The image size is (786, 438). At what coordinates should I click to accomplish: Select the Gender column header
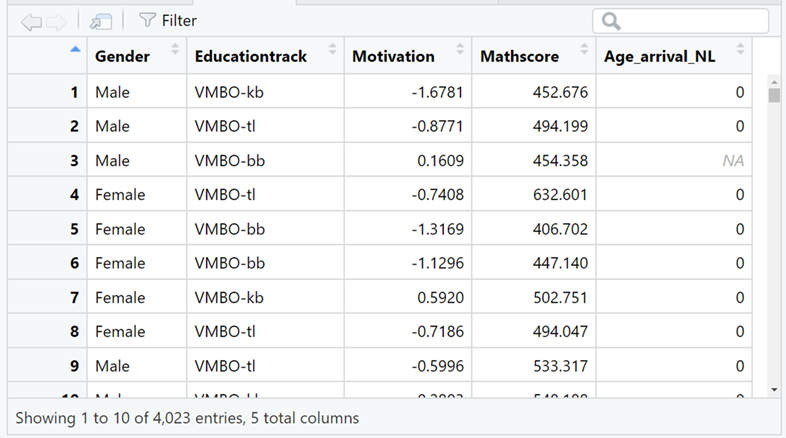click(122, 57)
